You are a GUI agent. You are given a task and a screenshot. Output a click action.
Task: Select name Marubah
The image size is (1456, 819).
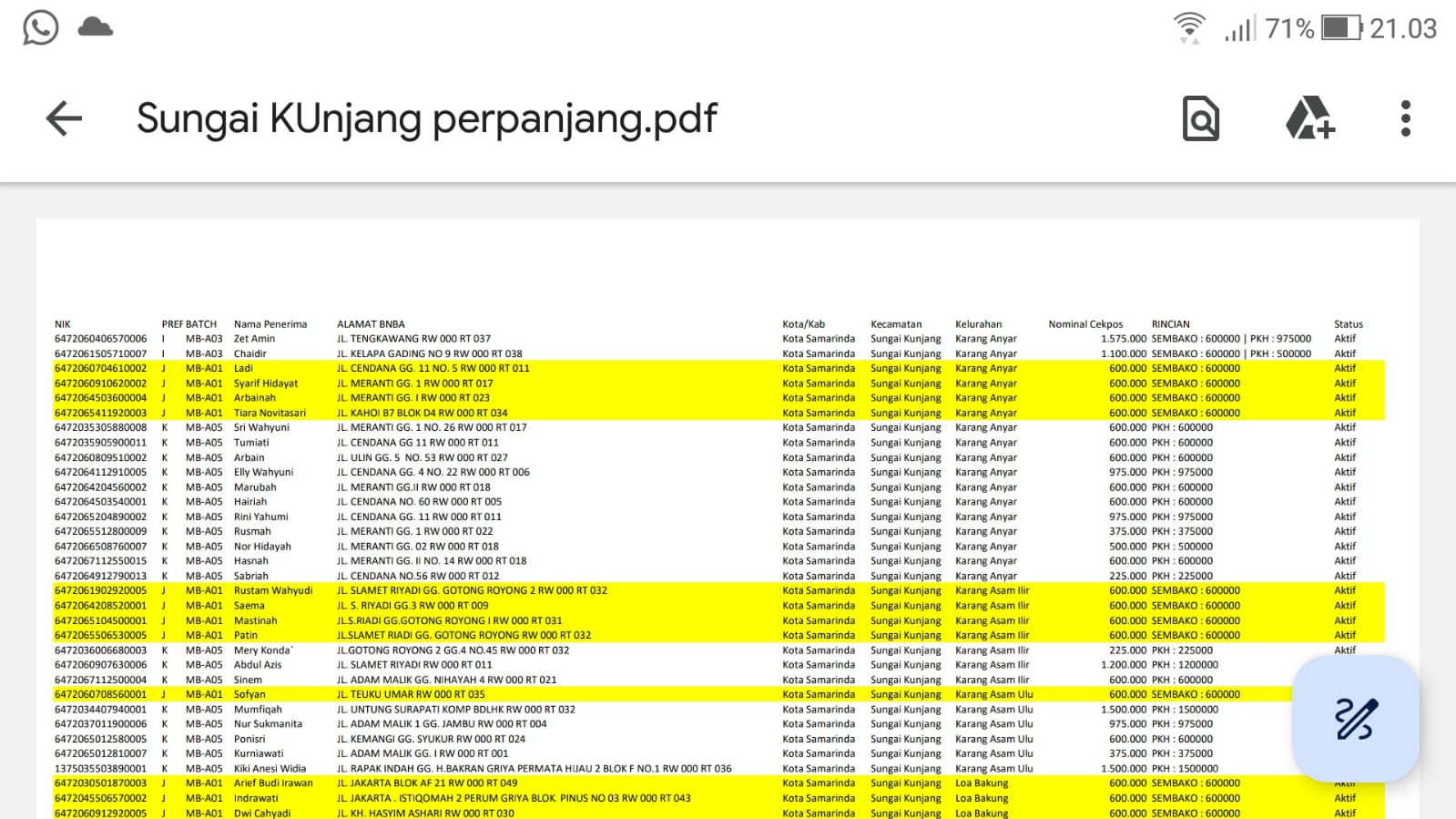click(x=255, y=487)
